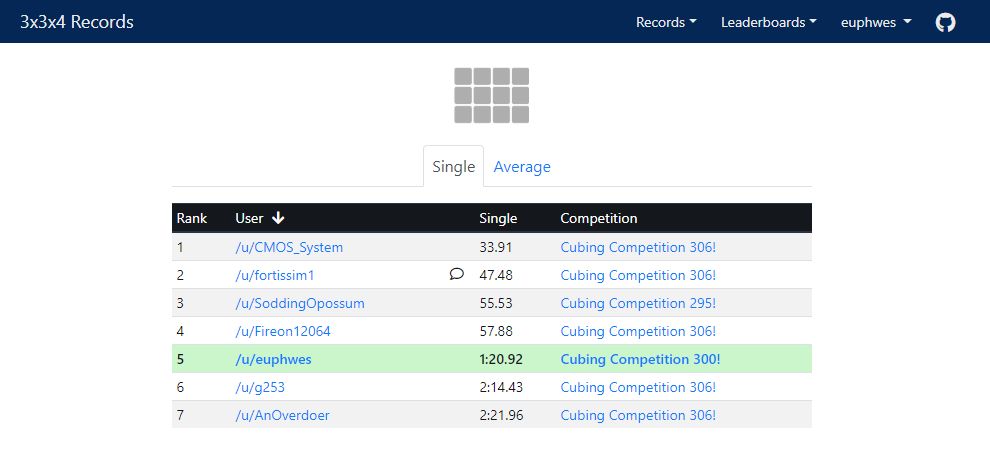Switch to the Single tab
This screenshot has width=990, height=460.
453,167
